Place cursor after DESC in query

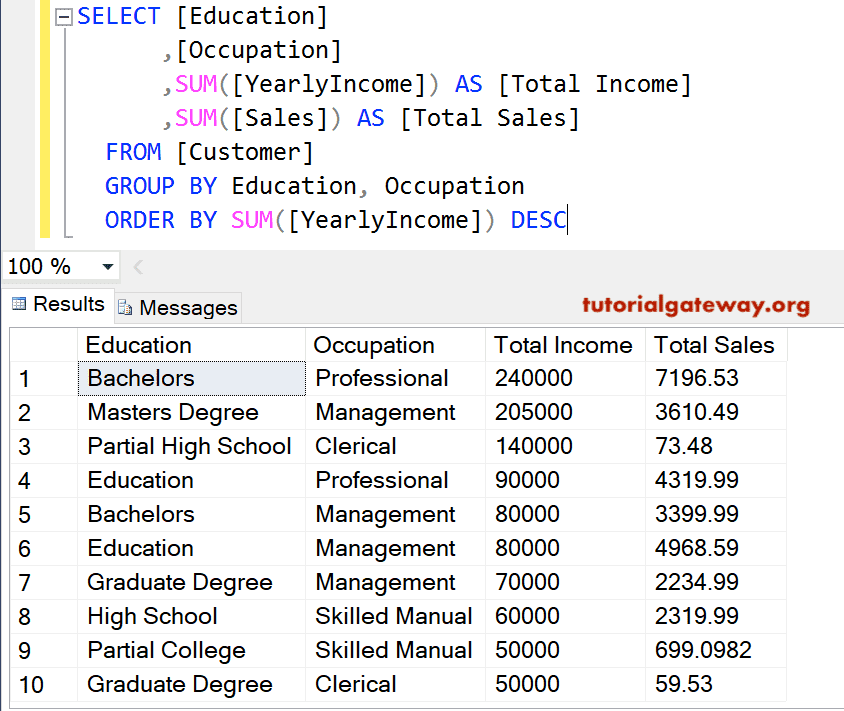[x=567, y=221]
